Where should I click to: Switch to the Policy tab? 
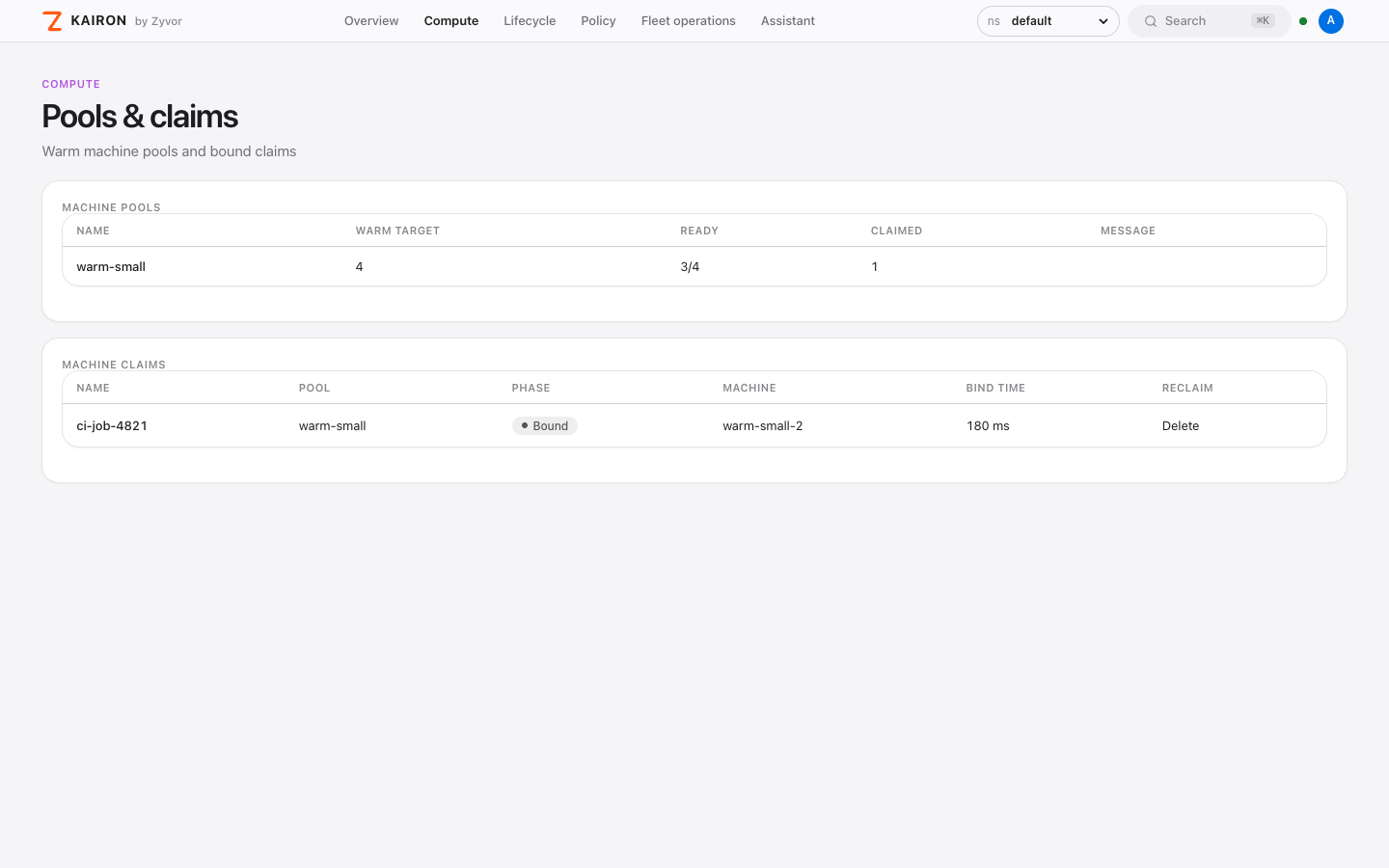(598, 21)
